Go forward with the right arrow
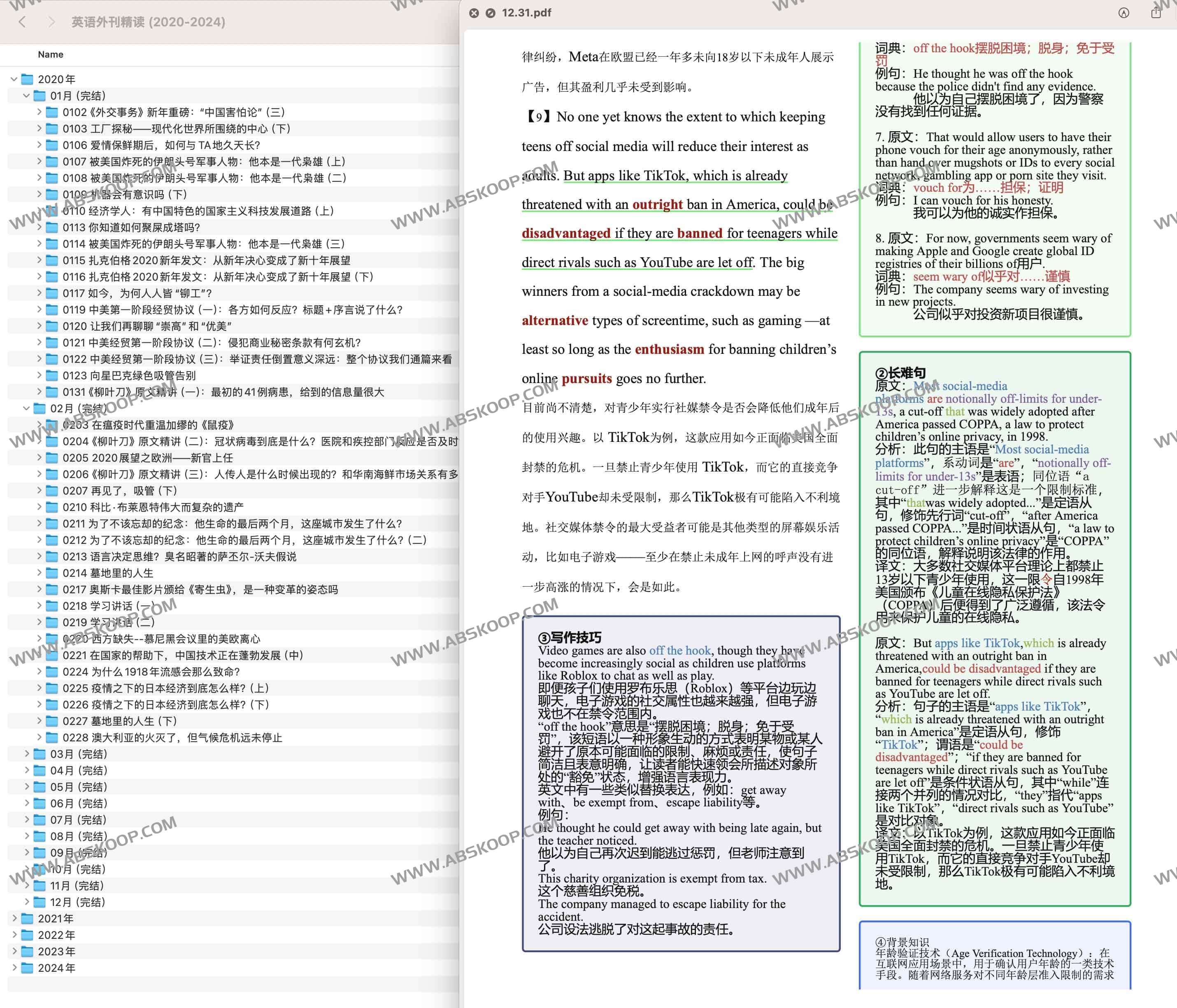The height and width of the screenshot is (1008, 1177). 52,21
